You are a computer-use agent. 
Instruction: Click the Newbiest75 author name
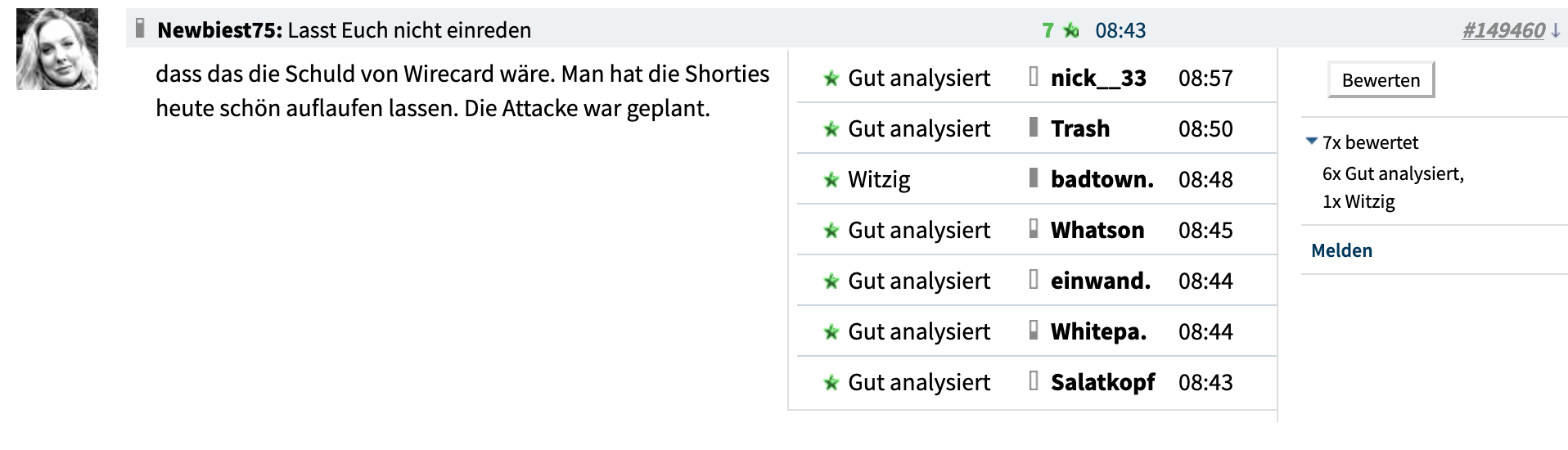219,31
